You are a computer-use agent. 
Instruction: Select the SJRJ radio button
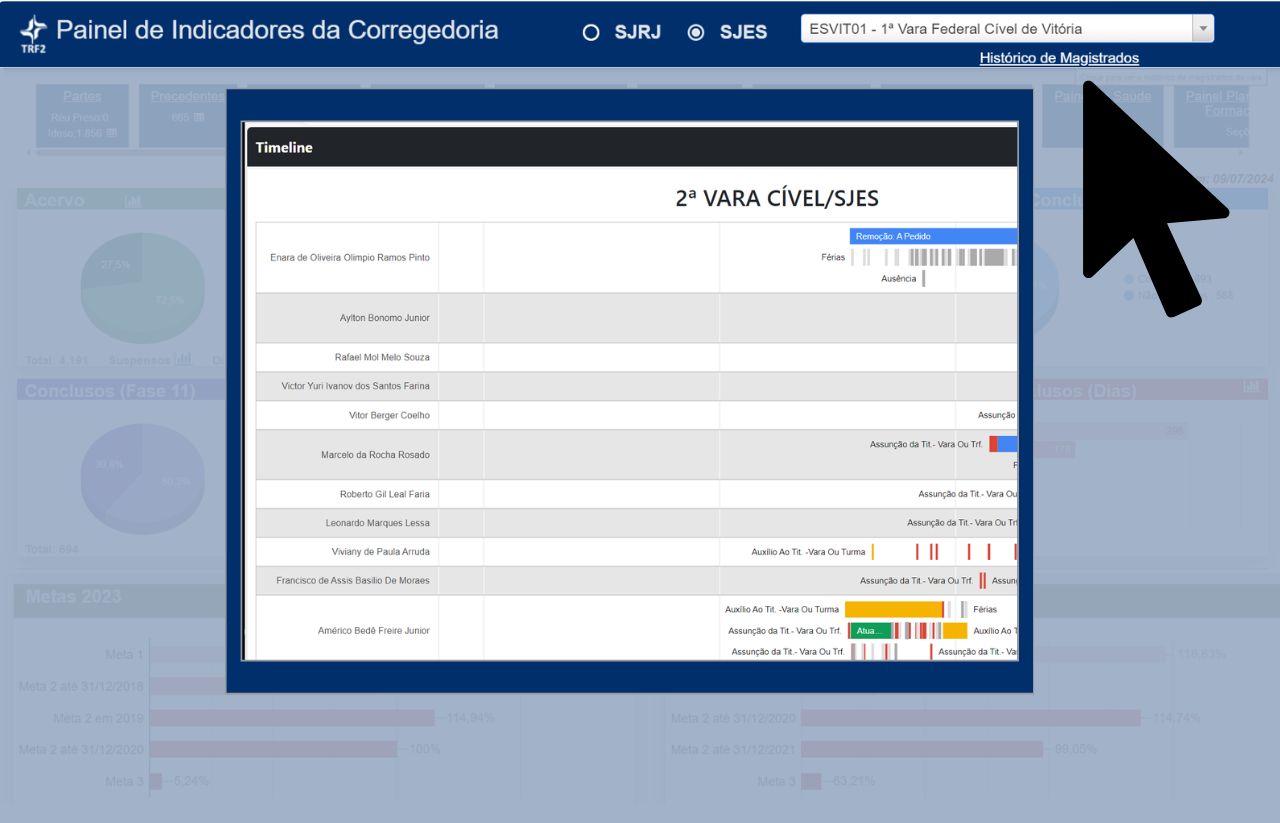[x=591, y=32]
